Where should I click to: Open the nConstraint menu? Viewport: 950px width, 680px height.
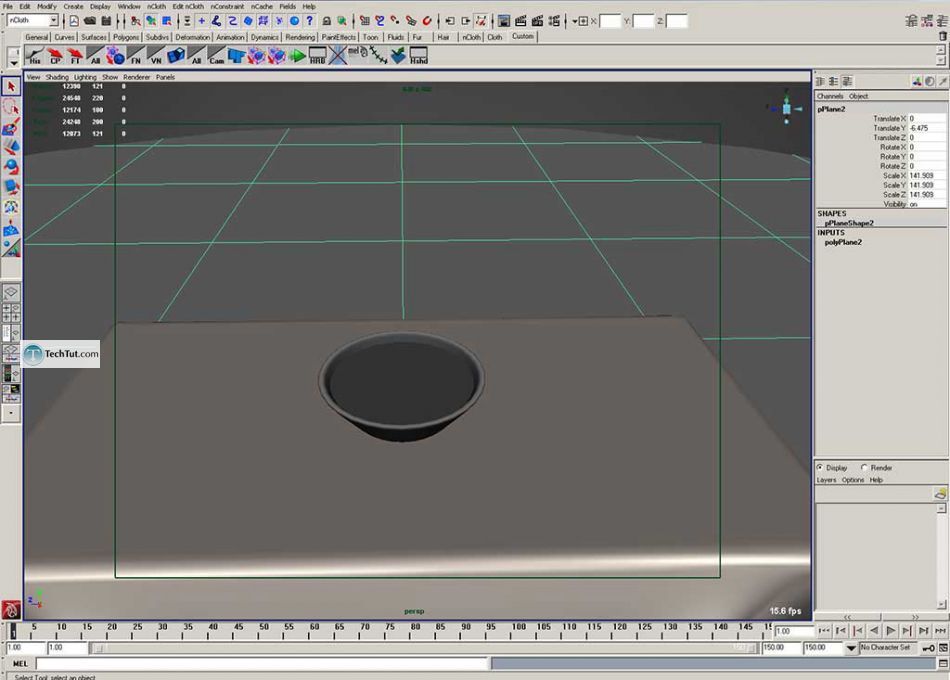coord(227,6)
